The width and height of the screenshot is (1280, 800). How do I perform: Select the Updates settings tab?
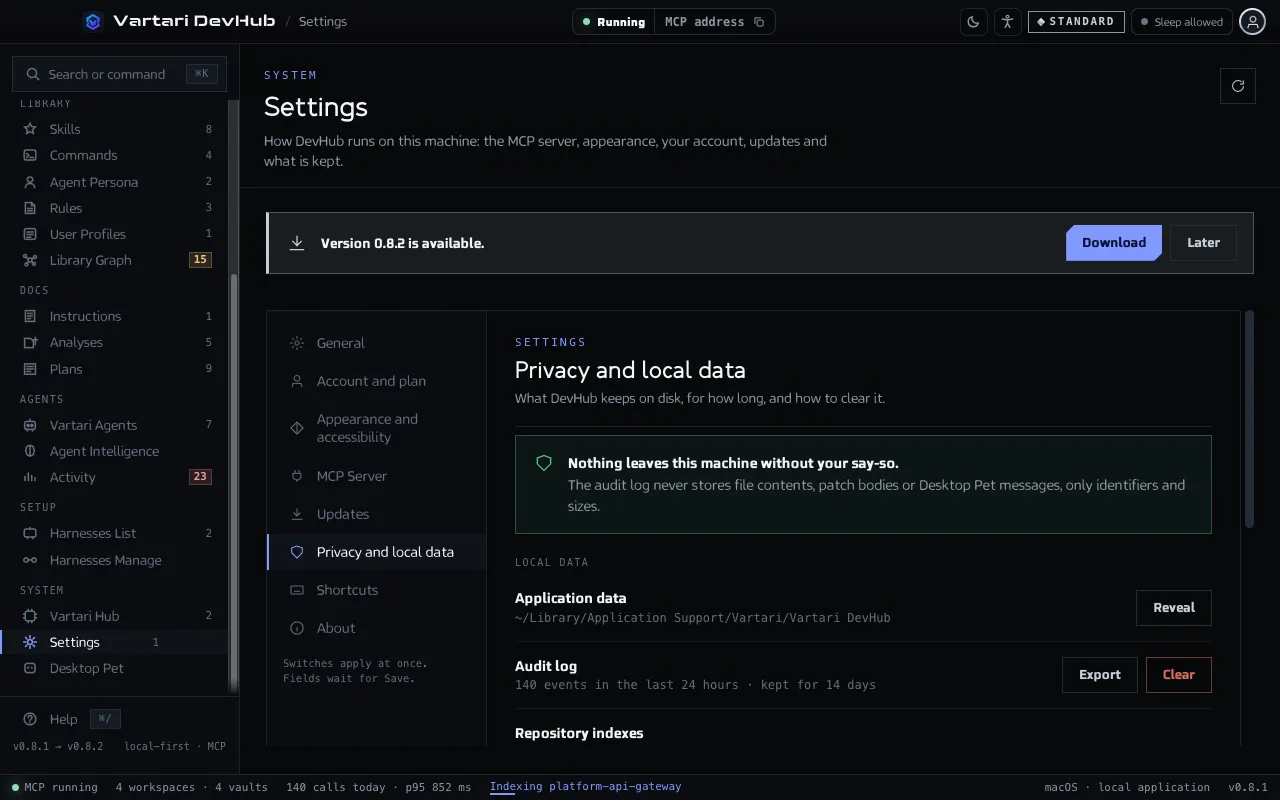(x=376, y=514)
